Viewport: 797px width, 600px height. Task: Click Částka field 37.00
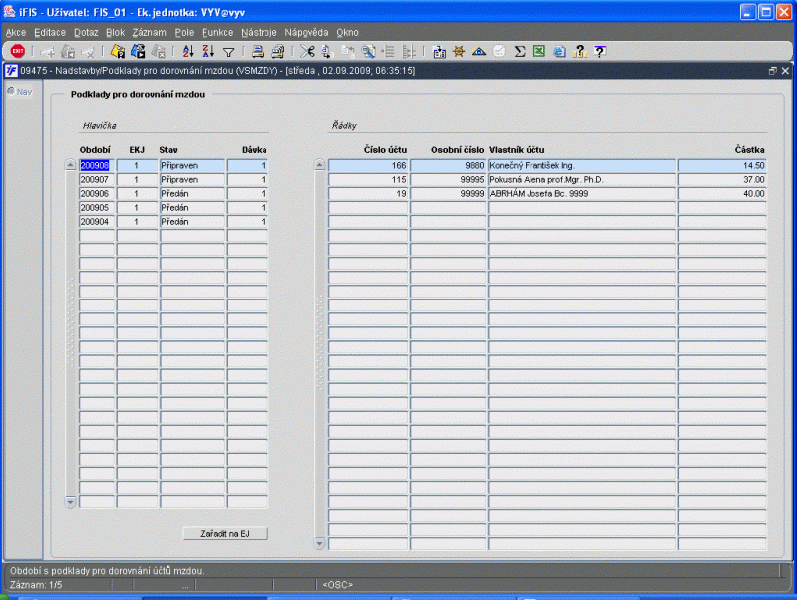[722, 179]
